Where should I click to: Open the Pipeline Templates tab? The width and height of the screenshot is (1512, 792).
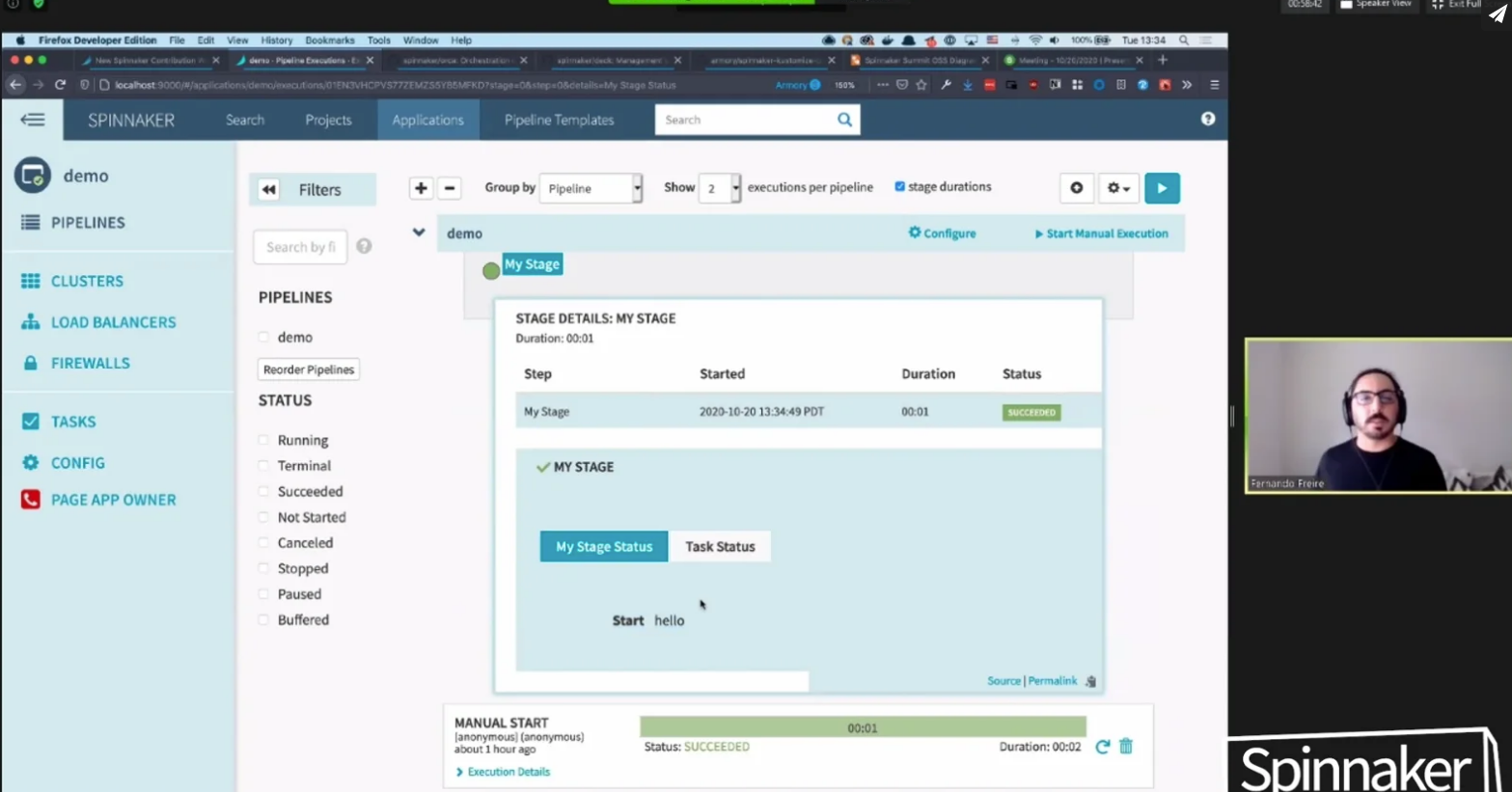click(559, 120)
